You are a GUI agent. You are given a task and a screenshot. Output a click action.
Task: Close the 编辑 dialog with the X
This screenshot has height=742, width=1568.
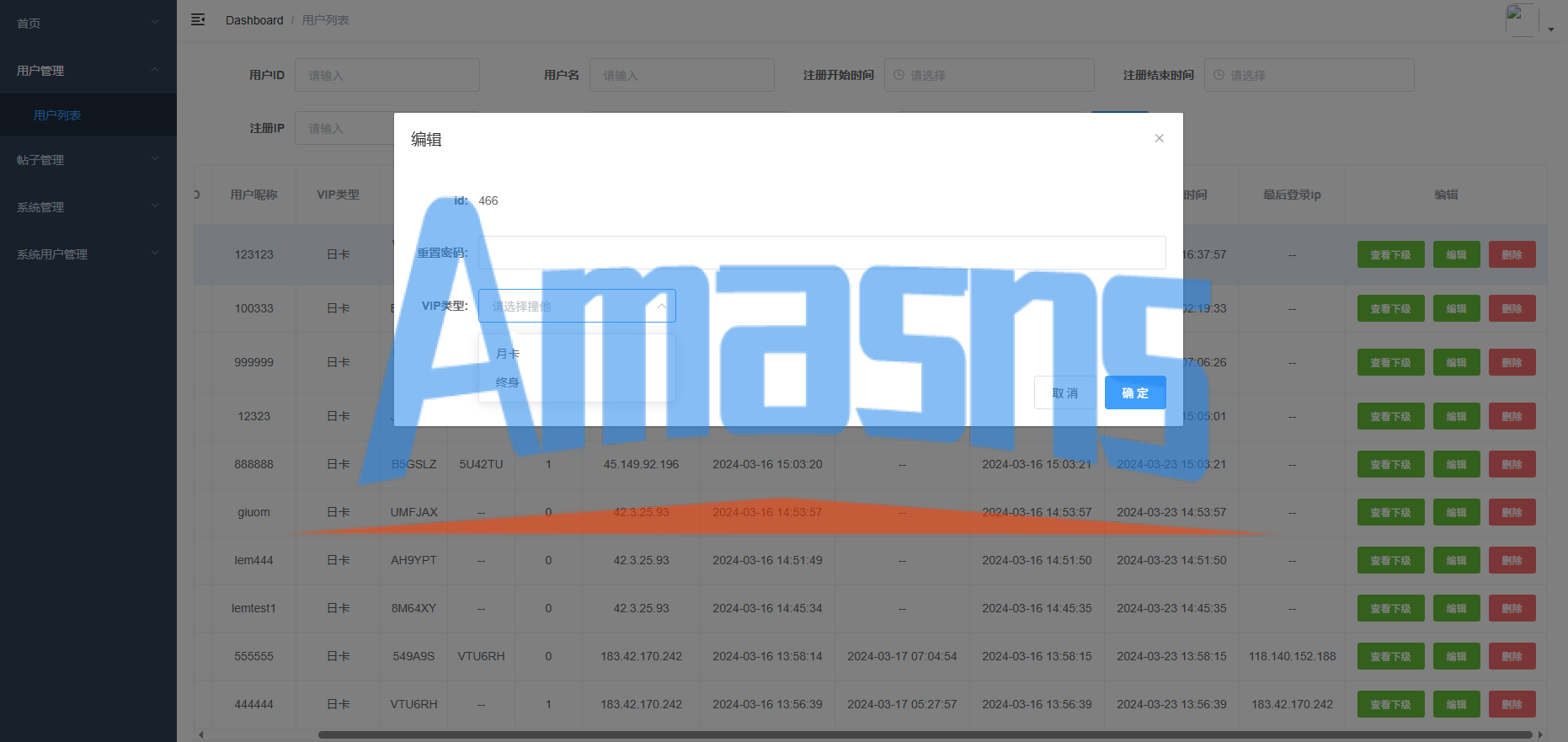point(1160,138)
